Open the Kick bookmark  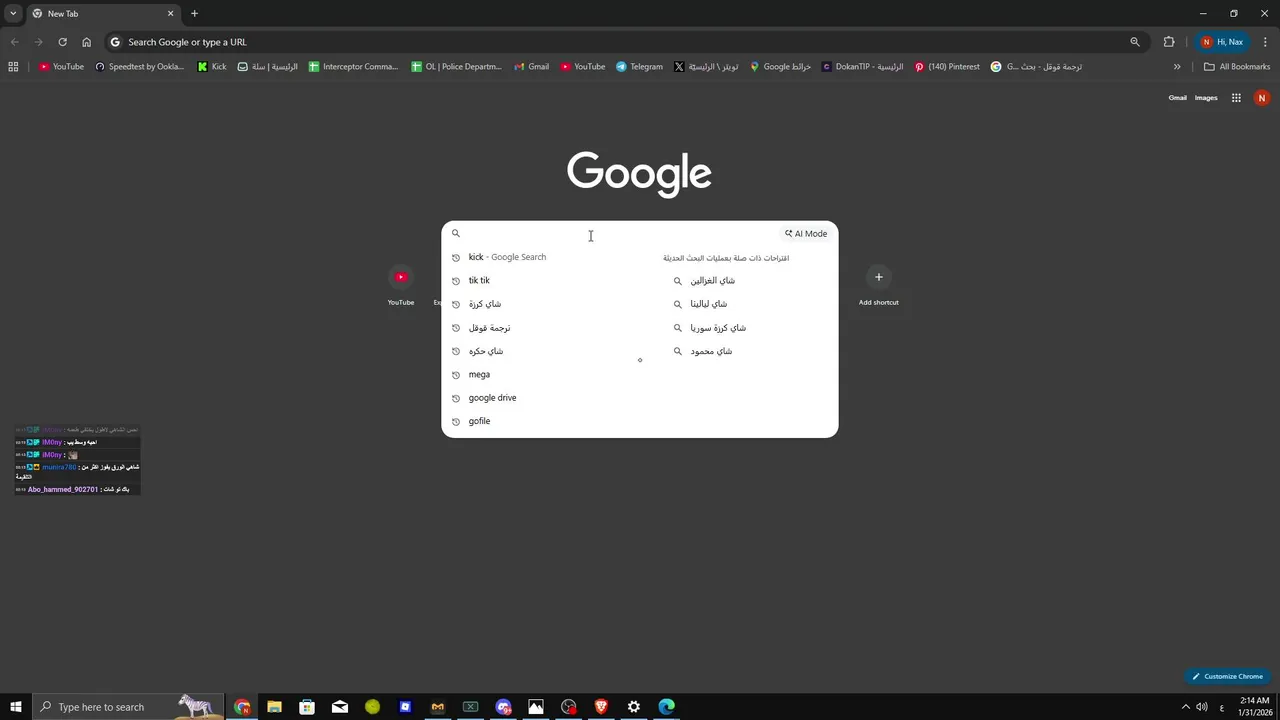(x=212, y=67)
